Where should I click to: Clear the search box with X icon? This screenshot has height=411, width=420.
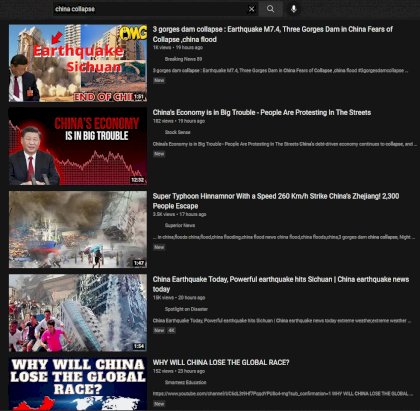pos(252,9)
